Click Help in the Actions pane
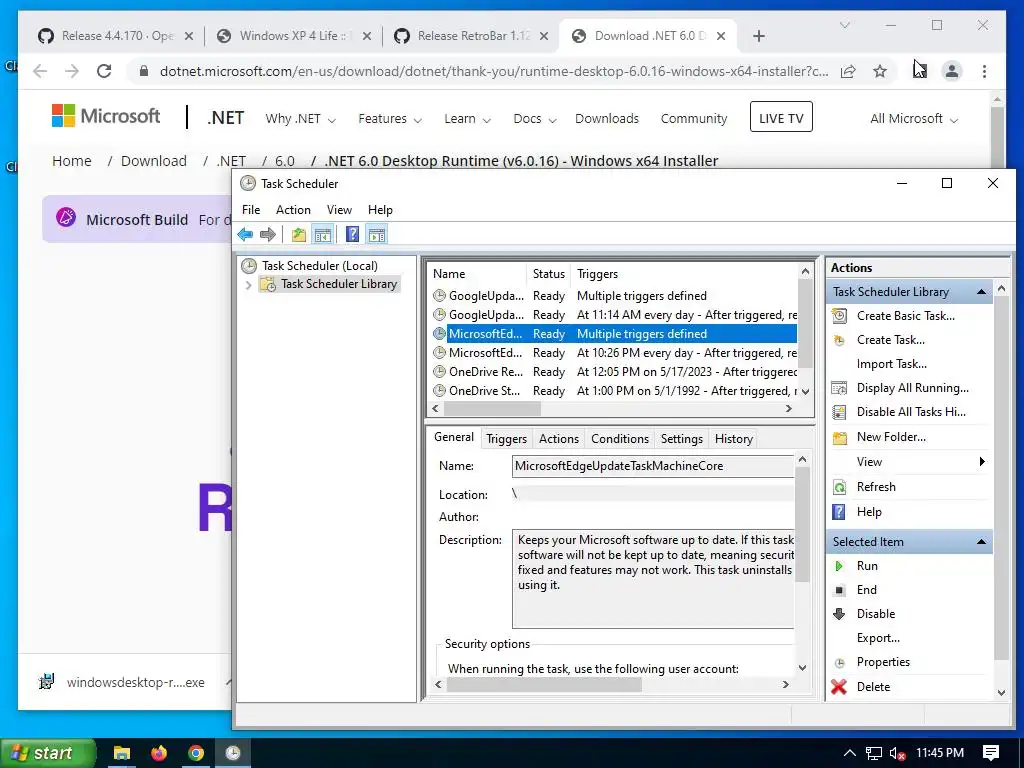Viewport: 1024px width, 768px height. click(x=869, y=512)
